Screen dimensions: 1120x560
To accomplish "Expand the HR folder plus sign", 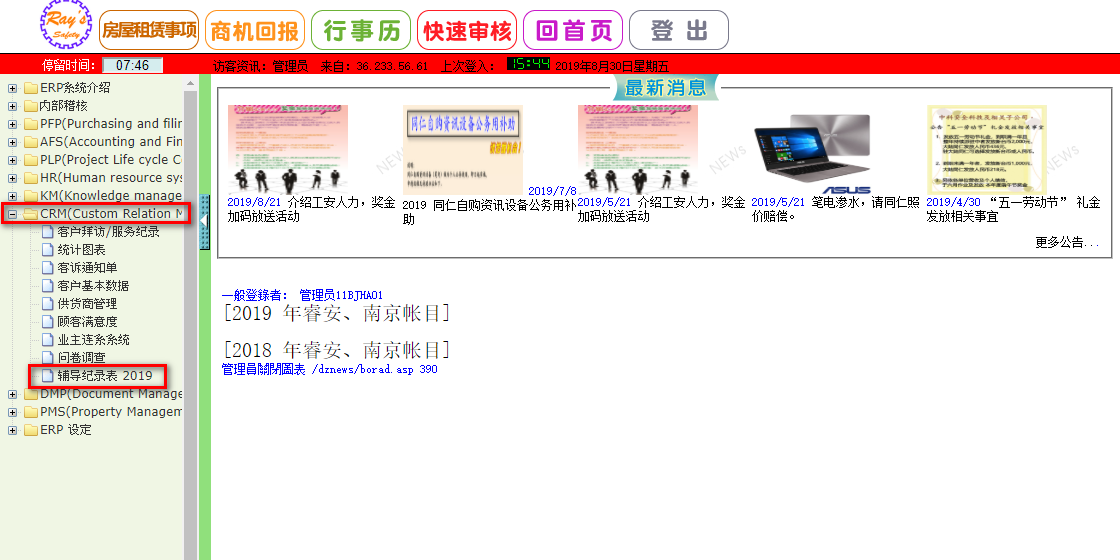I will click(13, 178).
